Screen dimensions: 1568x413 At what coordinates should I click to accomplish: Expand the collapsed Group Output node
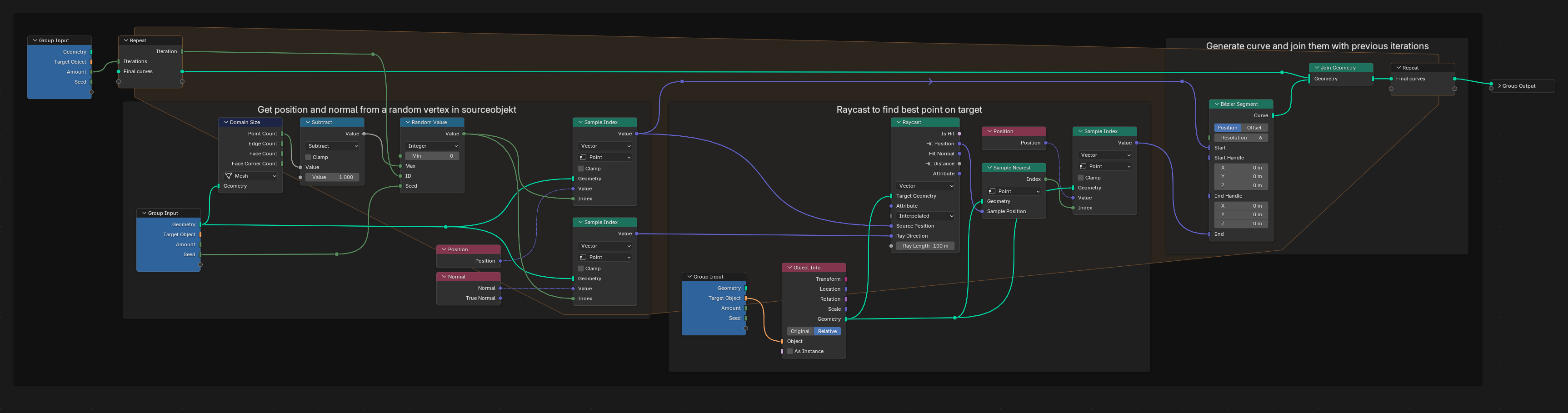(x=1499, y=86)
